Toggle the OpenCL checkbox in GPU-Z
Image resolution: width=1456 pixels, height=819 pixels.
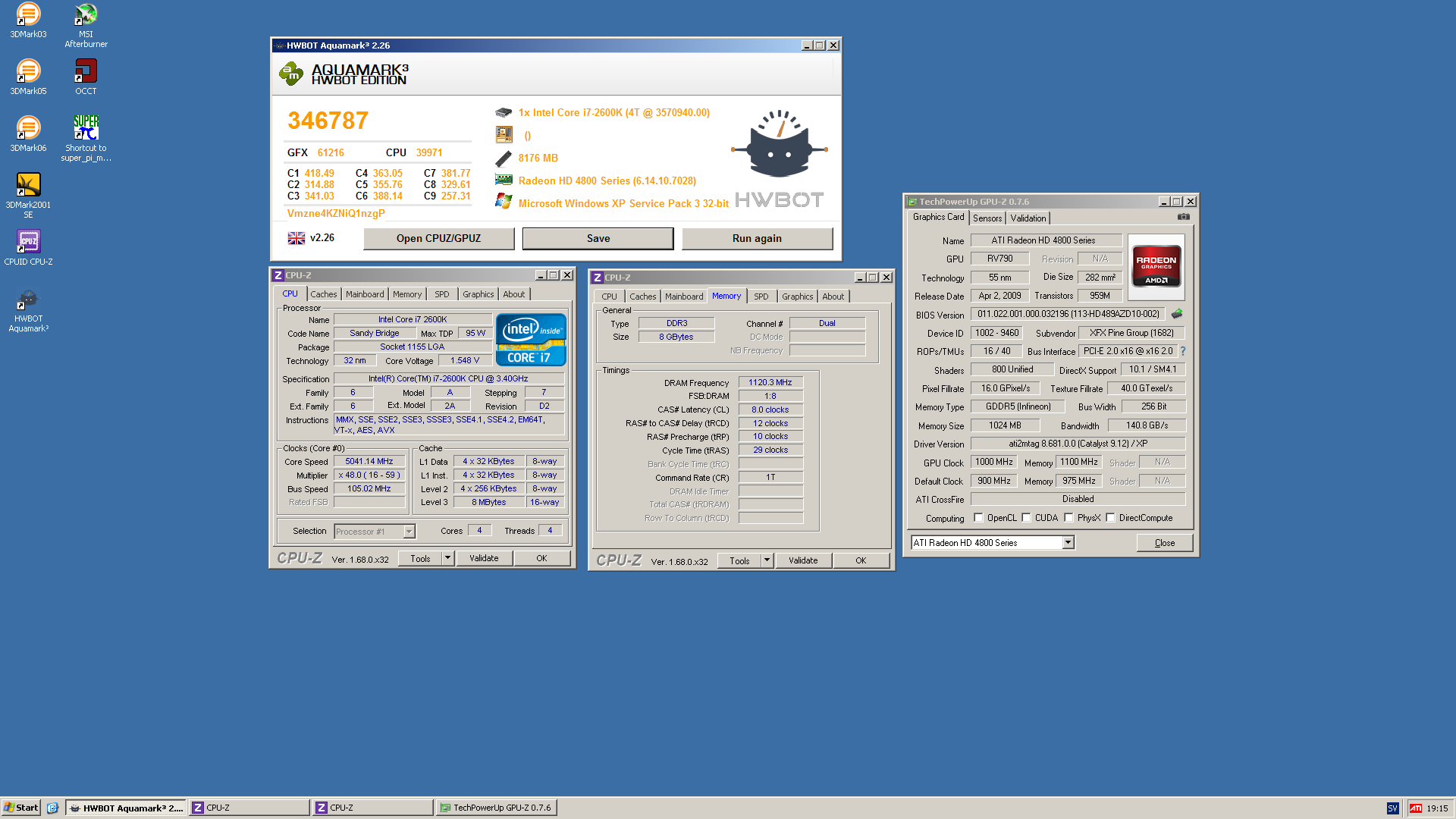[x=978, y=518]
